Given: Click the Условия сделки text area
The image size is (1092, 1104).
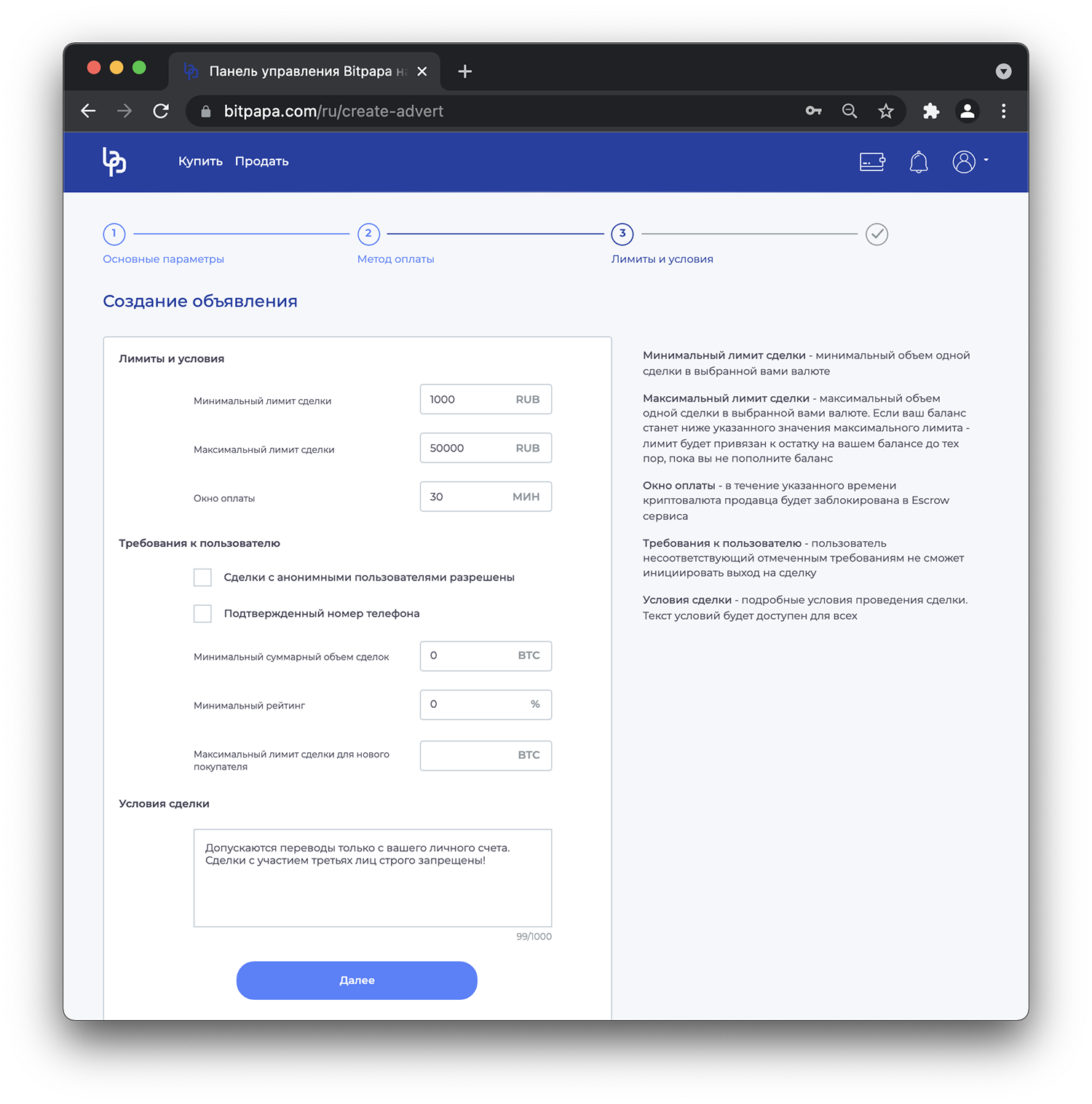Looking at the screenshot, I should pyautogui.click(x=373, y=878).
